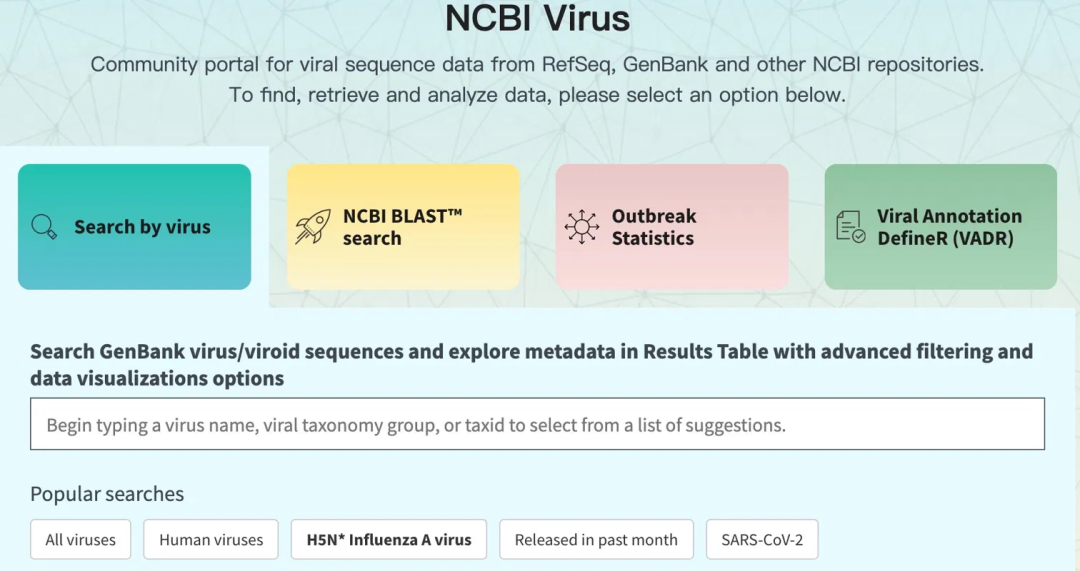Open the NCBI BLAST search tab
This screenshot has width=1080, height=571.
pos(403,227)
